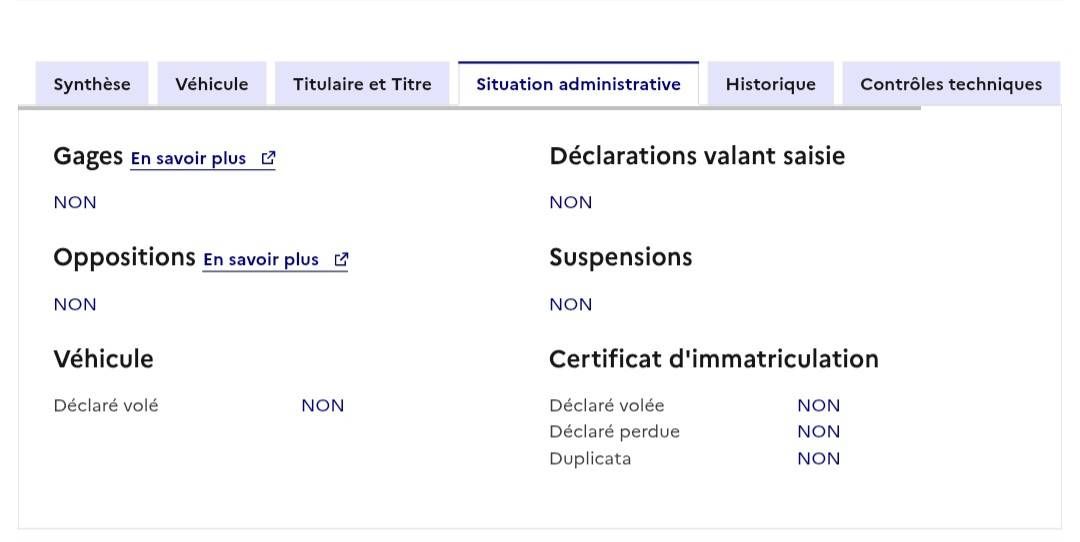
Task: Click the external-link icon beside Oppositions
Action: [341, 260]
